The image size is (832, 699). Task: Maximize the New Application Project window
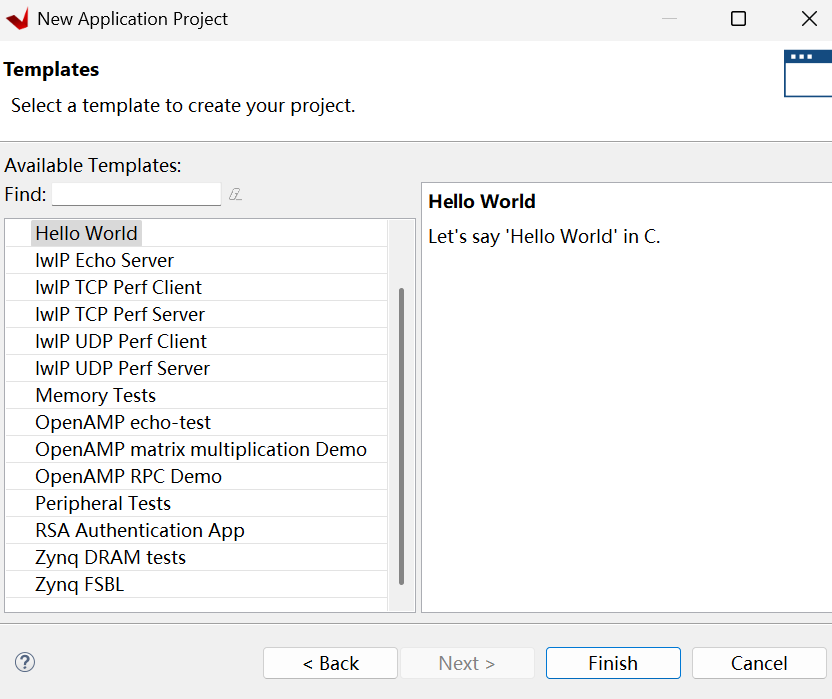(x=738, y=19)
